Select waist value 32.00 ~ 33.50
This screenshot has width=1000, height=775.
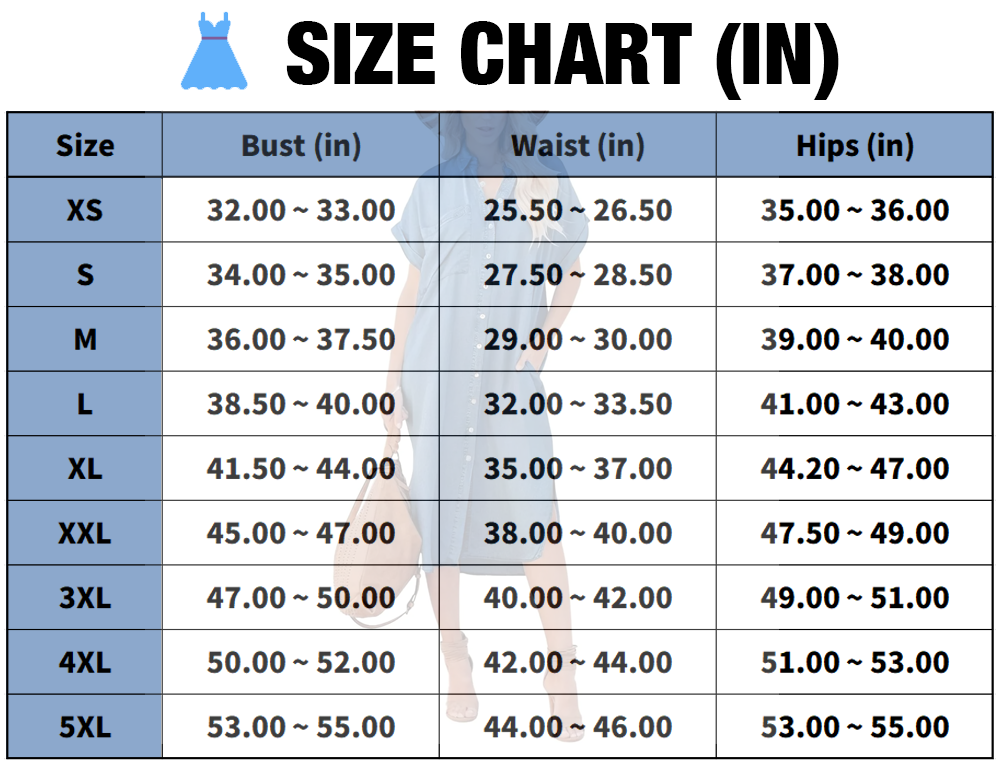click(578, 404)
